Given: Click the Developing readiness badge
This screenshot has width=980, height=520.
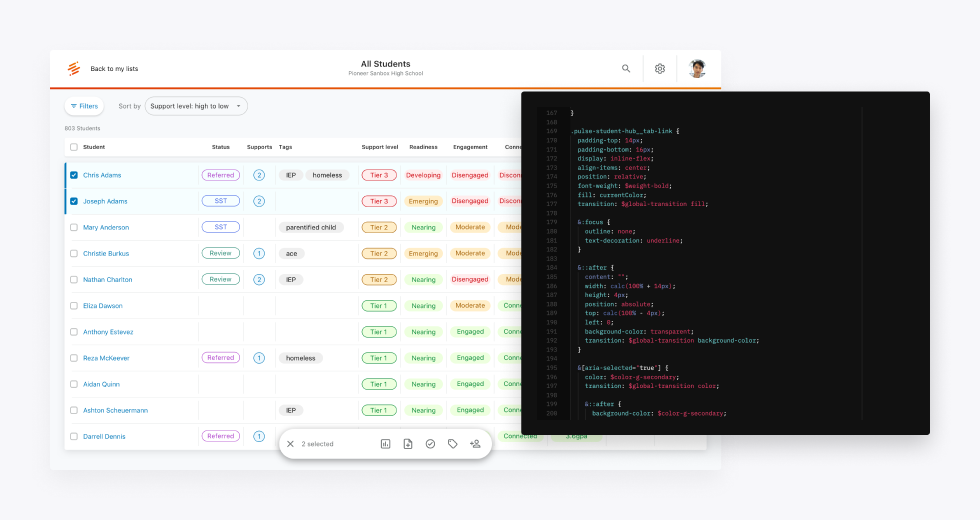Looking at the screenshot, I should tap(423, 175).
